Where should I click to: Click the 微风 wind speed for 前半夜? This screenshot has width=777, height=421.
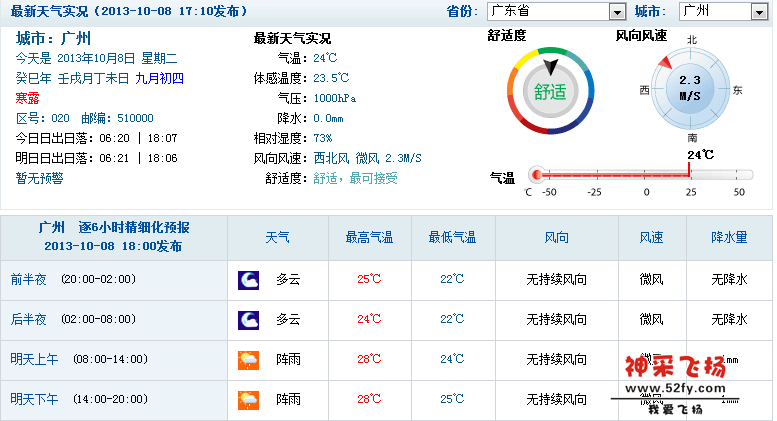651,279
